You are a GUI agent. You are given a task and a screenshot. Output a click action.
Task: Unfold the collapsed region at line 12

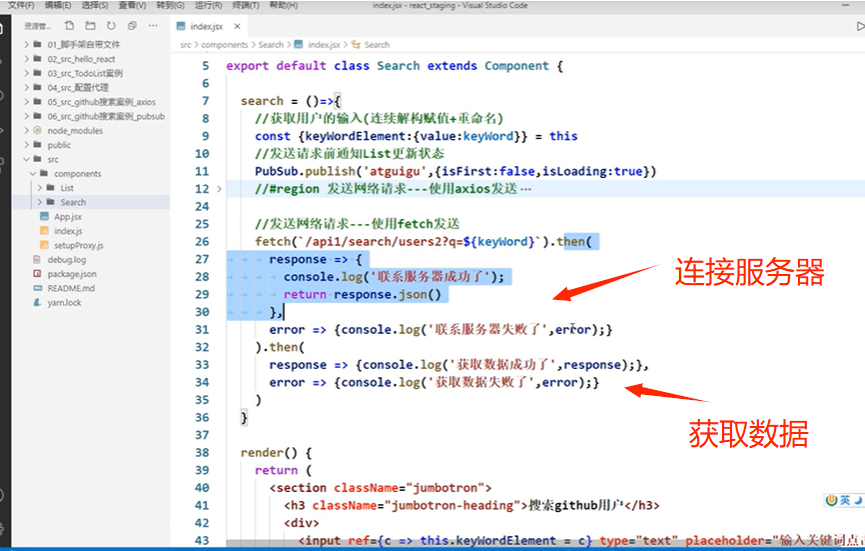(x=219, y=189)
